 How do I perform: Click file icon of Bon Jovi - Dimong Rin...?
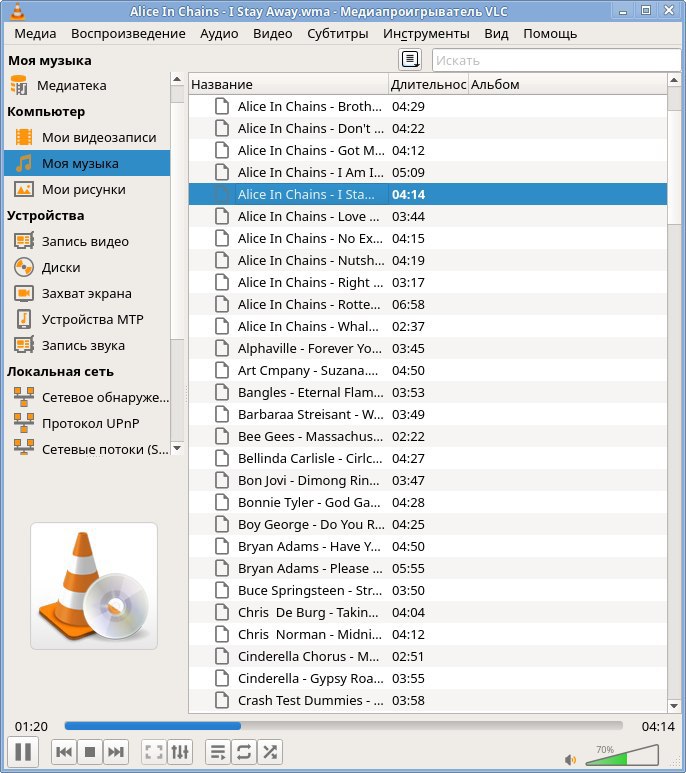point(222,480)
